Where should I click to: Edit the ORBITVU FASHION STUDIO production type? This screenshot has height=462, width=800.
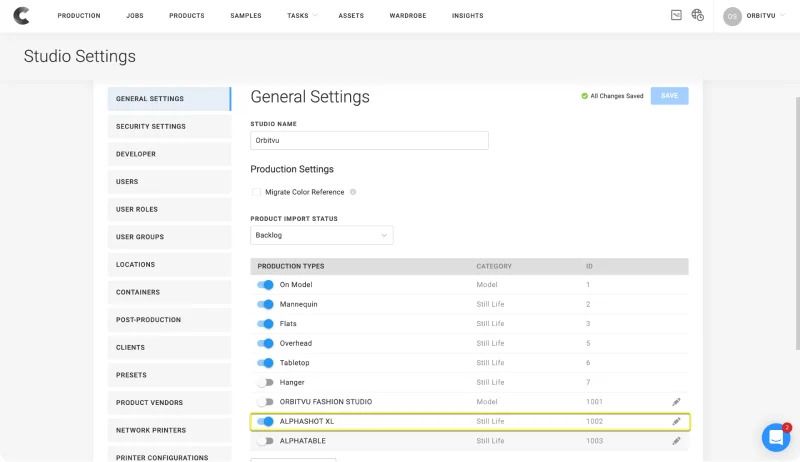(x=676, y=402)
